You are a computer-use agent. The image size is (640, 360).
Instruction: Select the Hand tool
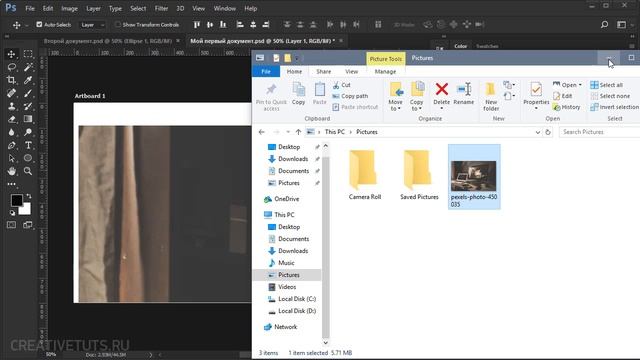(11, 171)
